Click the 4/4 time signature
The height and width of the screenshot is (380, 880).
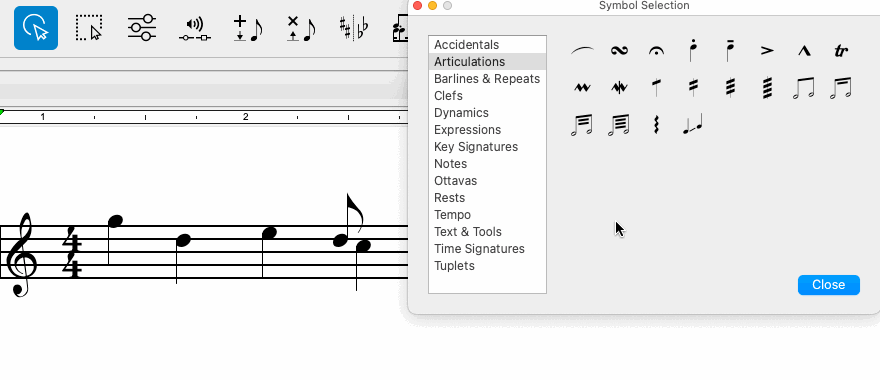[72, 252]
